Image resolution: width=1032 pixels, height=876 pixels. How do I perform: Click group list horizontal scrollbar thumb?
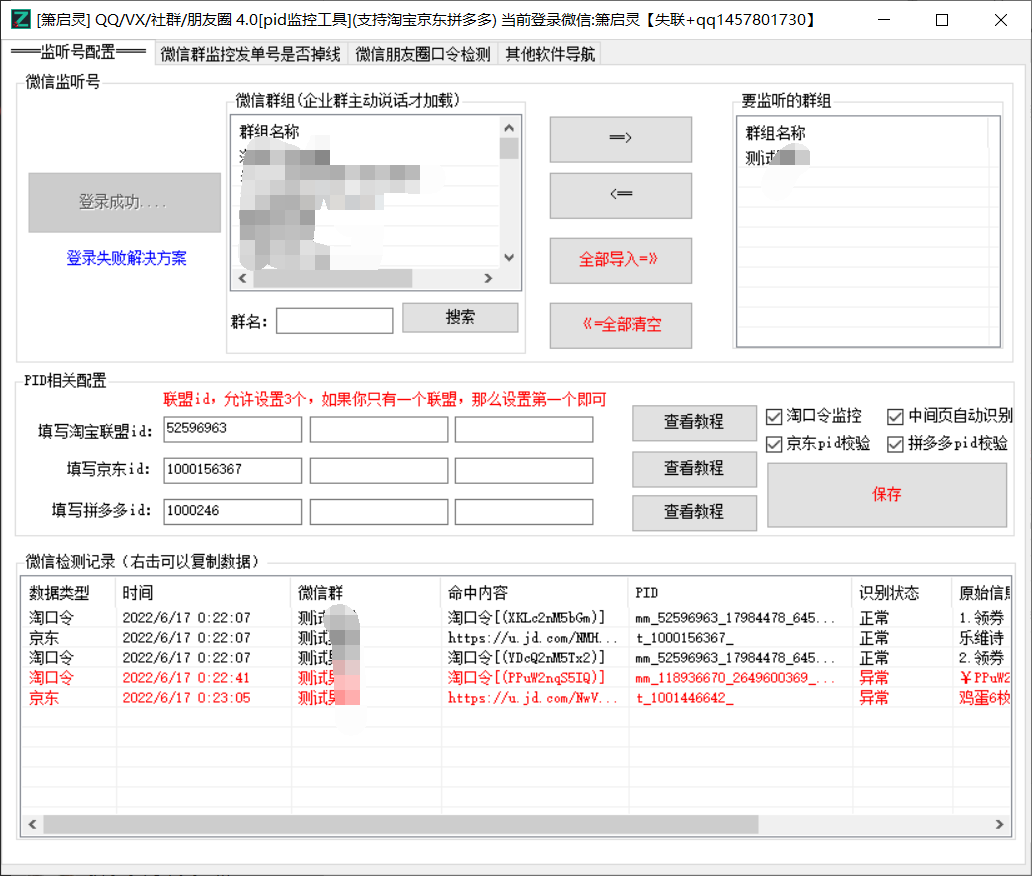(x=332, y=278)
